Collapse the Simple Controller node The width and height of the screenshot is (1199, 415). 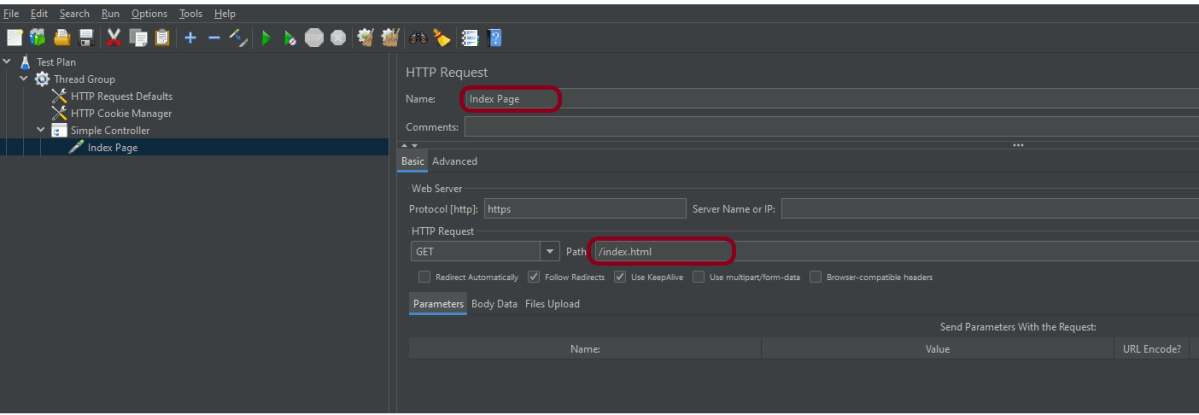click(41, 130)
